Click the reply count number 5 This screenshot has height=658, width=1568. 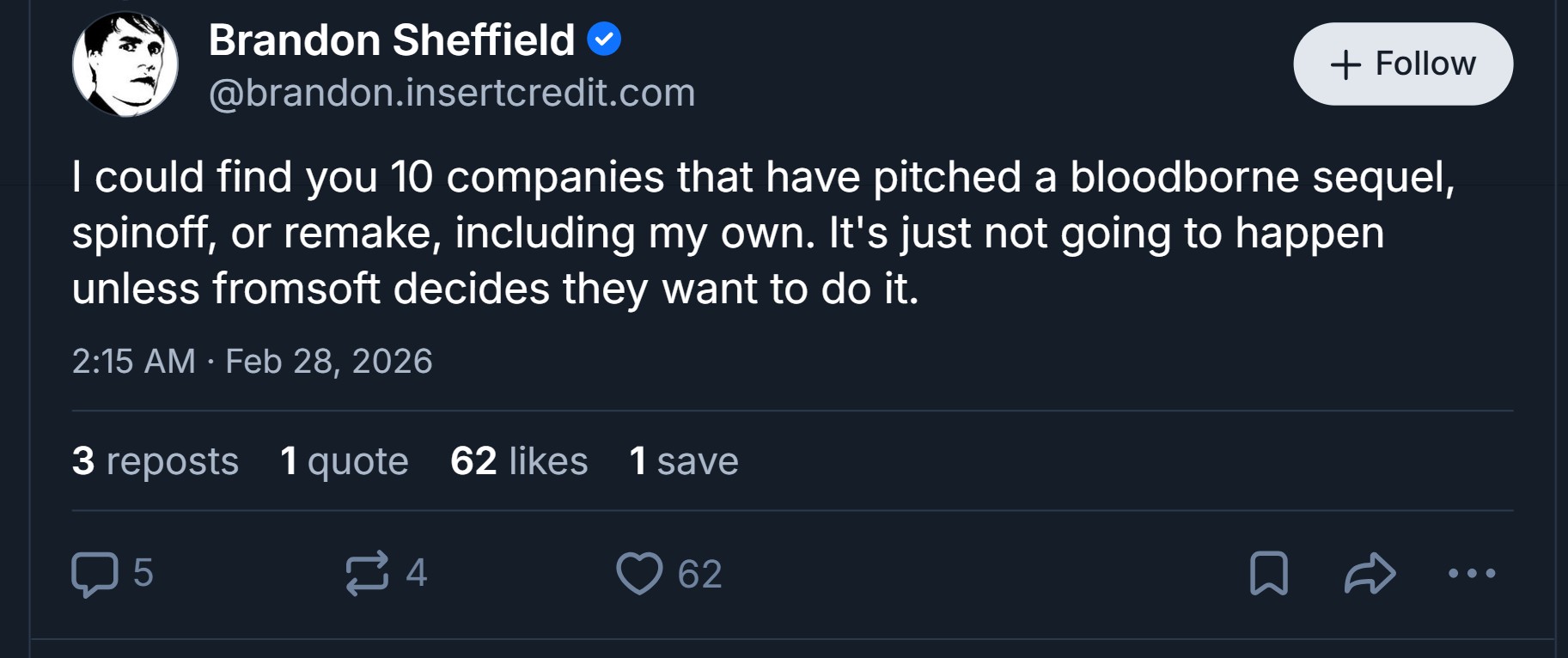tap(143, 573)
